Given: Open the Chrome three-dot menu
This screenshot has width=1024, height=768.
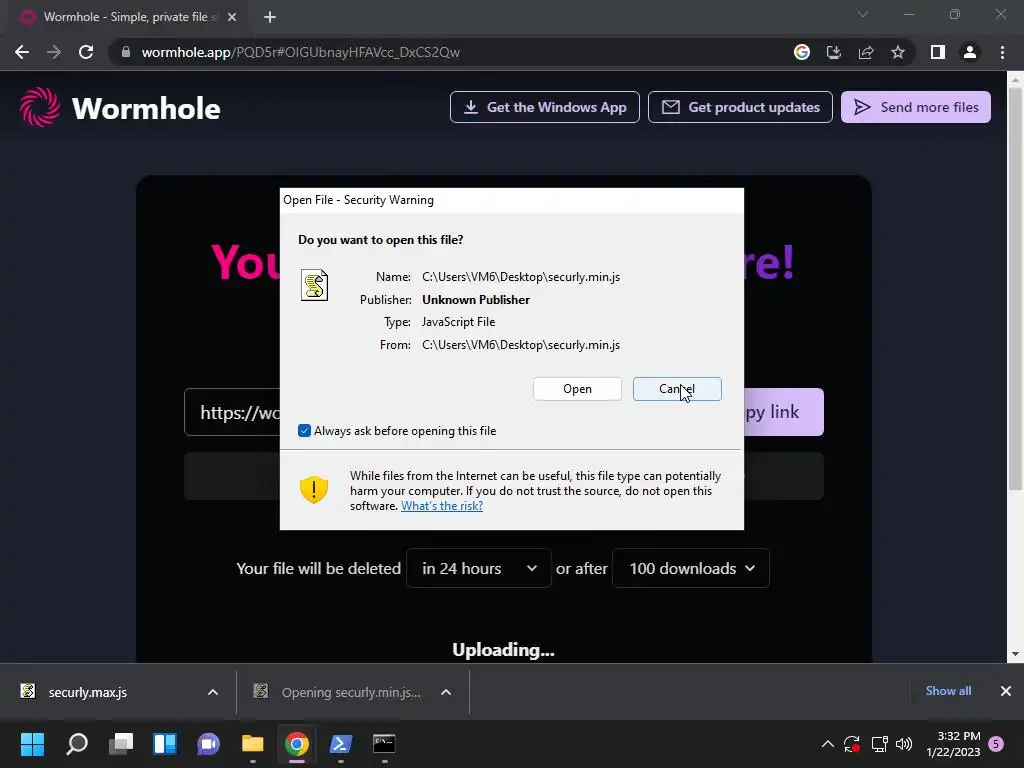Looking at the screenshot, I should point(1002,52).
